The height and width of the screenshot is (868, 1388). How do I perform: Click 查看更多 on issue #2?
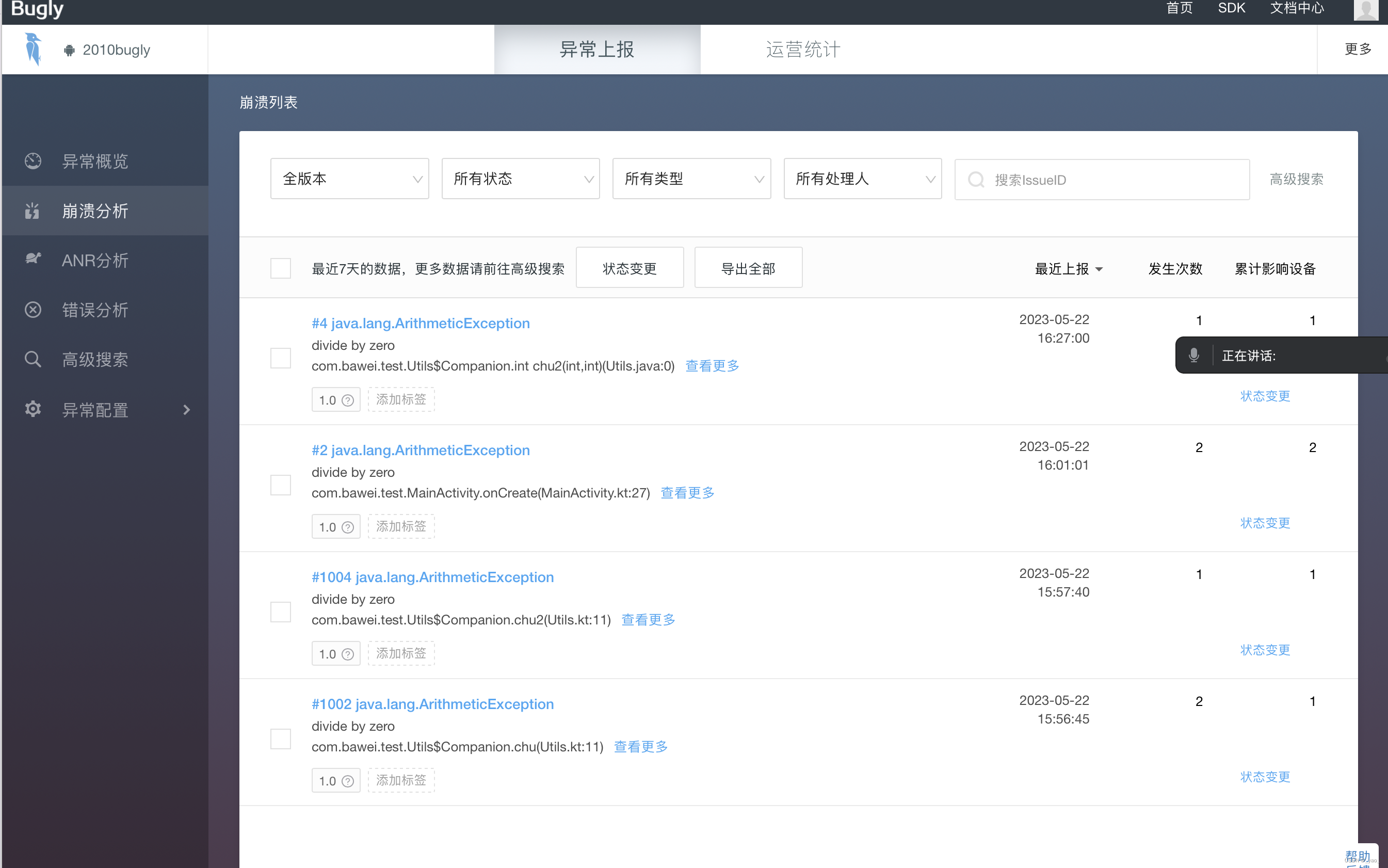pos(688,492)
